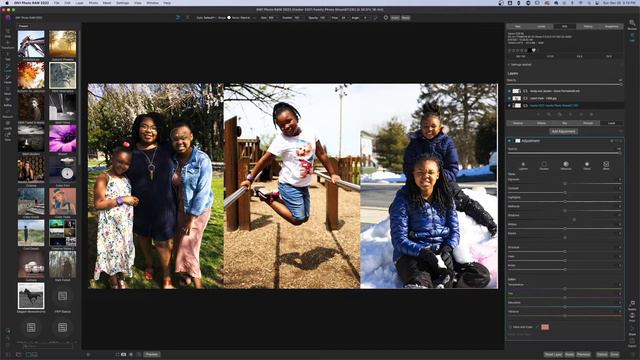Open the Sky tab
Viewport: 640px width, 360px height.
[565, 123]
